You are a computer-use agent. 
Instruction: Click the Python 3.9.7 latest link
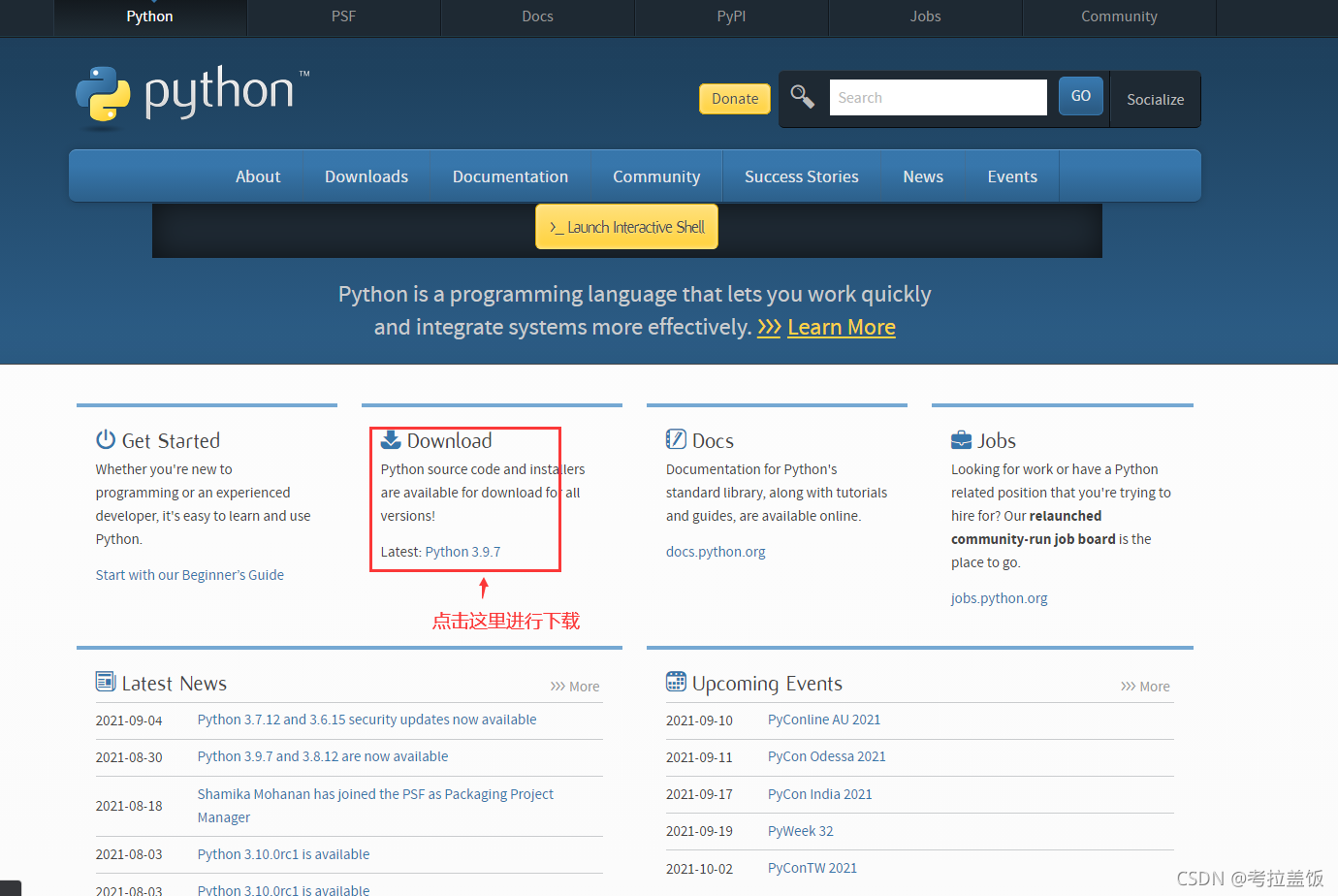coord(463,552)
